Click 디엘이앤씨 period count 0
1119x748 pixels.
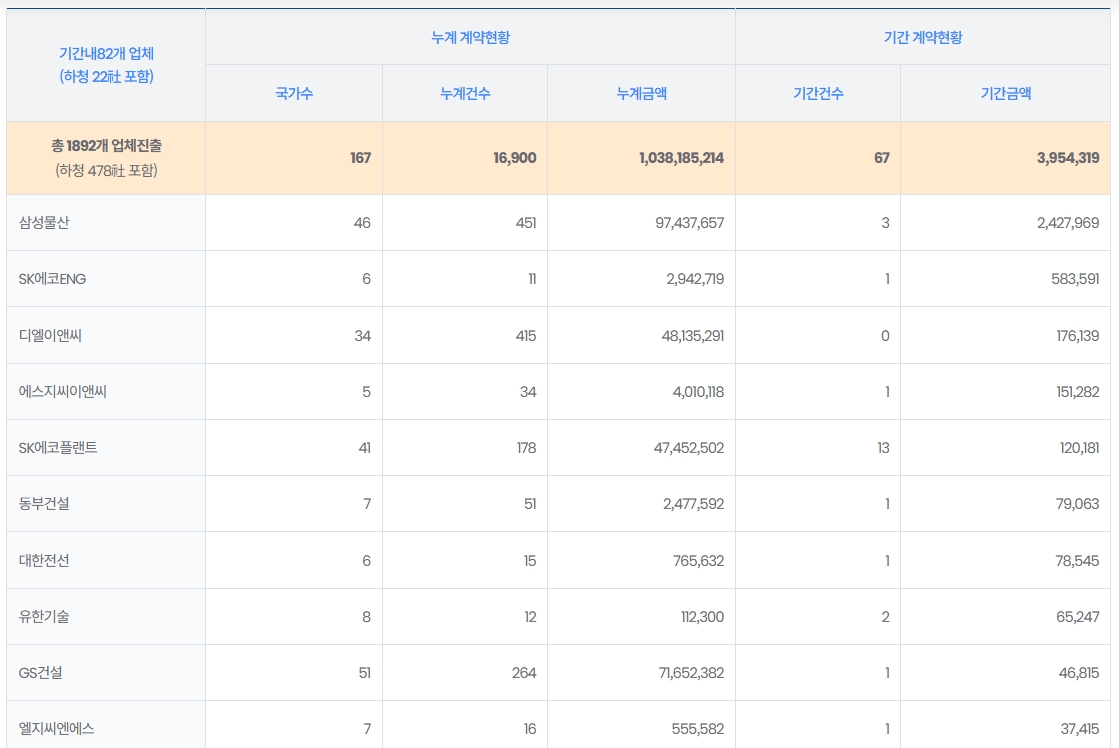coord(886,335)
